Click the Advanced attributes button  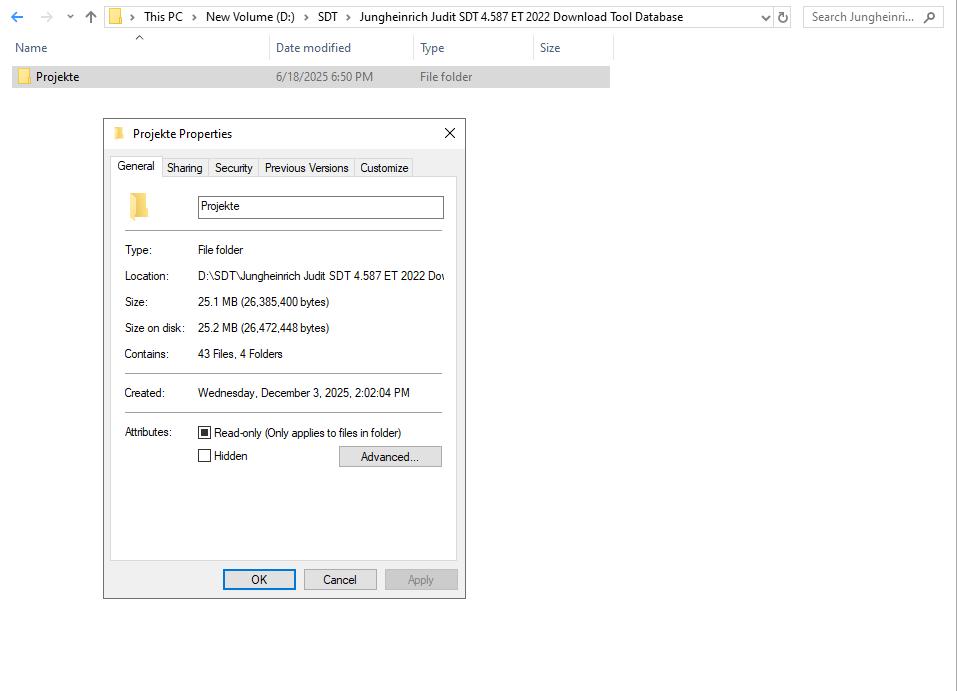(390, 456)
